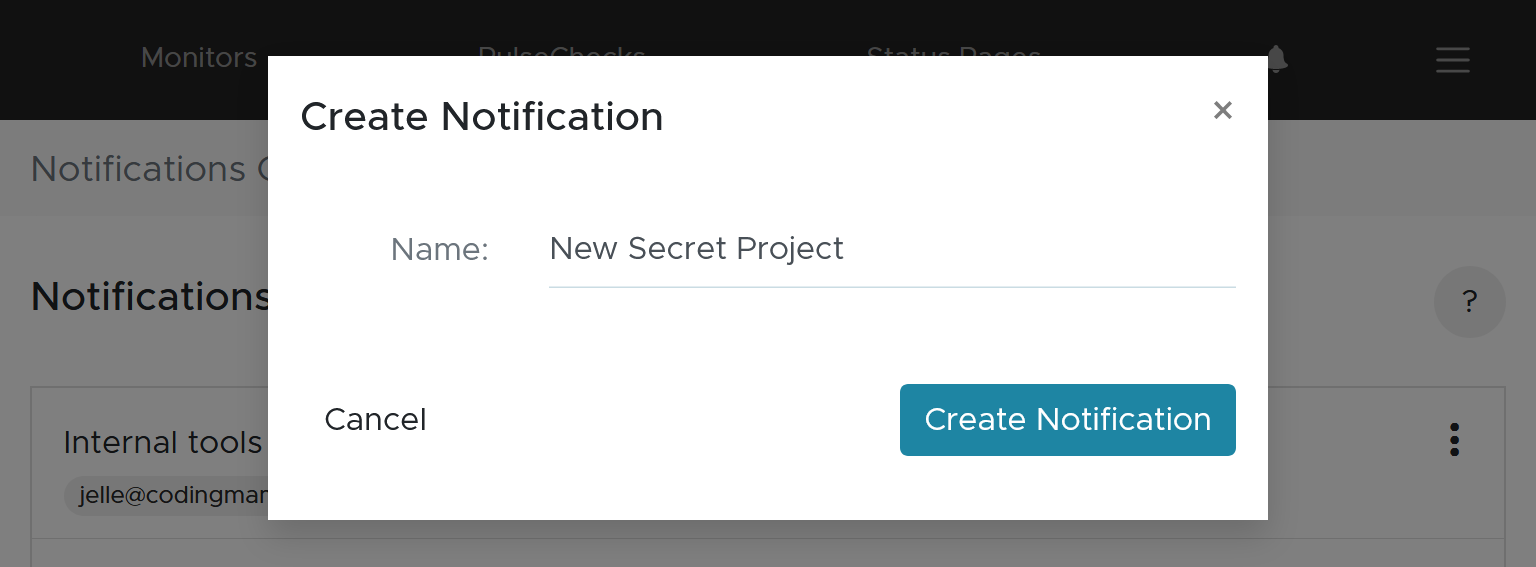This screenshot has width=1536, height=567.
Task: Click the bold Notifications section heading
Action: [150, 297]
